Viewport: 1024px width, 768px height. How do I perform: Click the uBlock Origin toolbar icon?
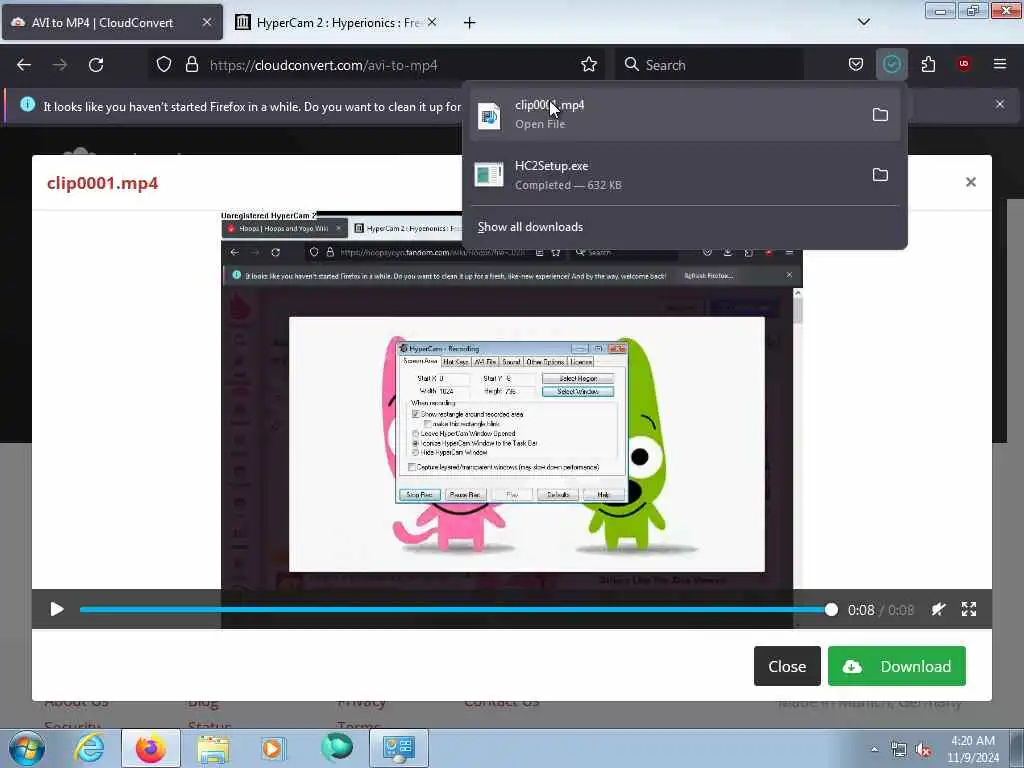coord(964,64)
